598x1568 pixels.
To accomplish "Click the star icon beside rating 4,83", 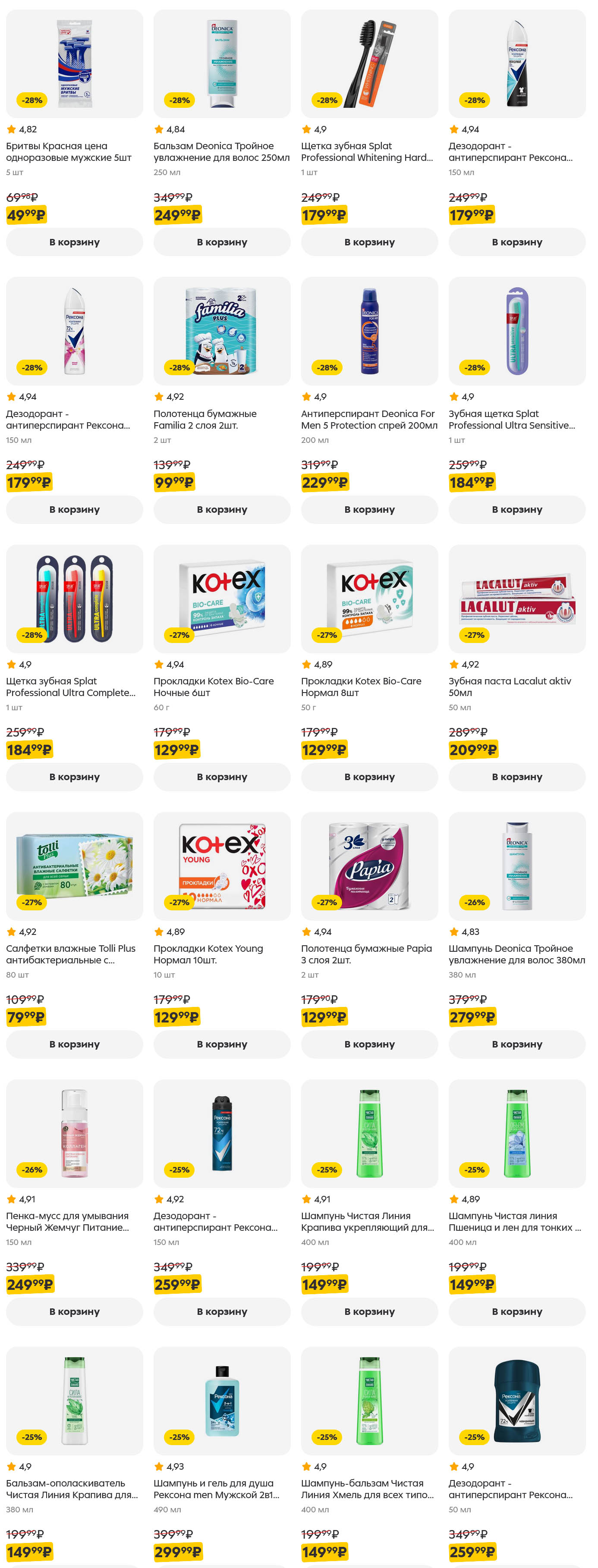I will (x=453, y=931).
